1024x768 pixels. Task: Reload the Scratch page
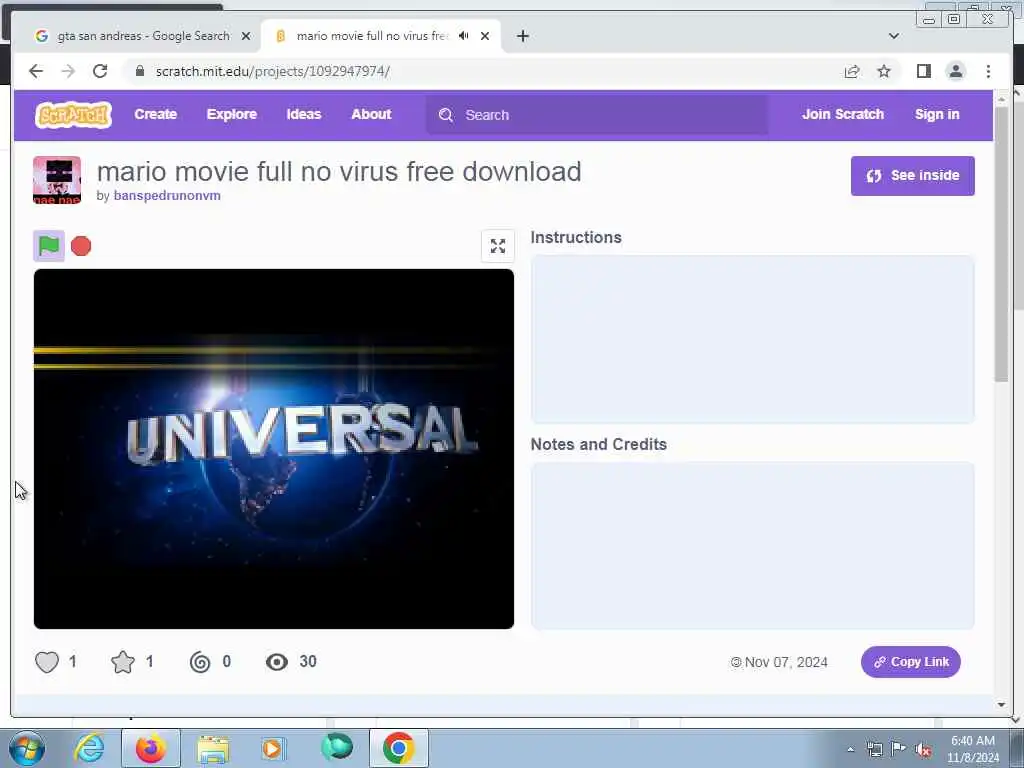click(100, 71)
